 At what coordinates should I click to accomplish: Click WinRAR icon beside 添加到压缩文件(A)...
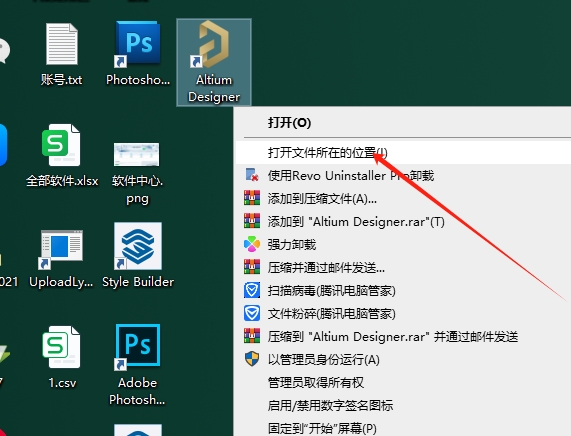point(252,198)
